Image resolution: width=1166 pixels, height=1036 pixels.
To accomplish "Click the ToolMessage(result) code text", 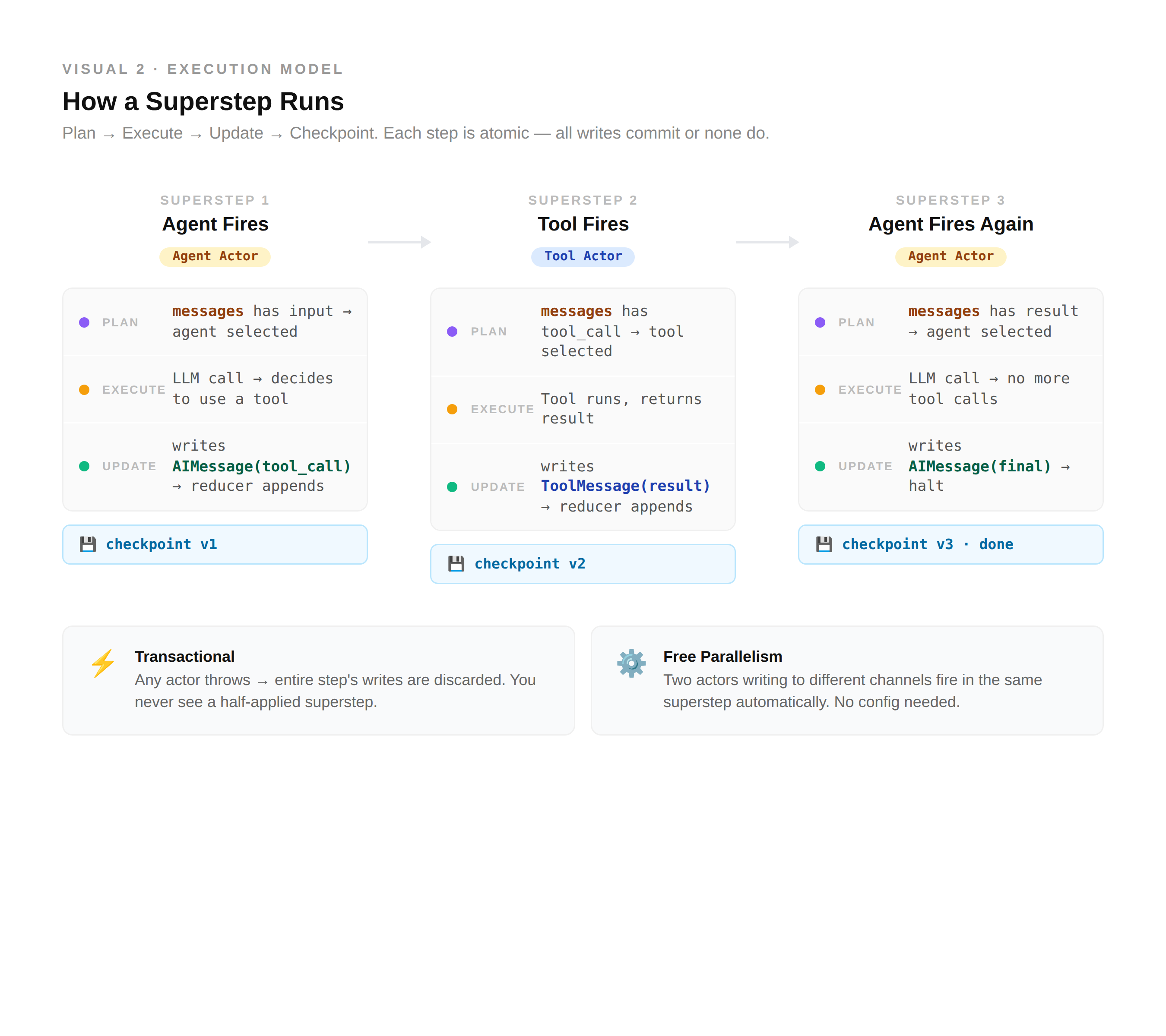I will pyautogui.click(x=625, y=485).
